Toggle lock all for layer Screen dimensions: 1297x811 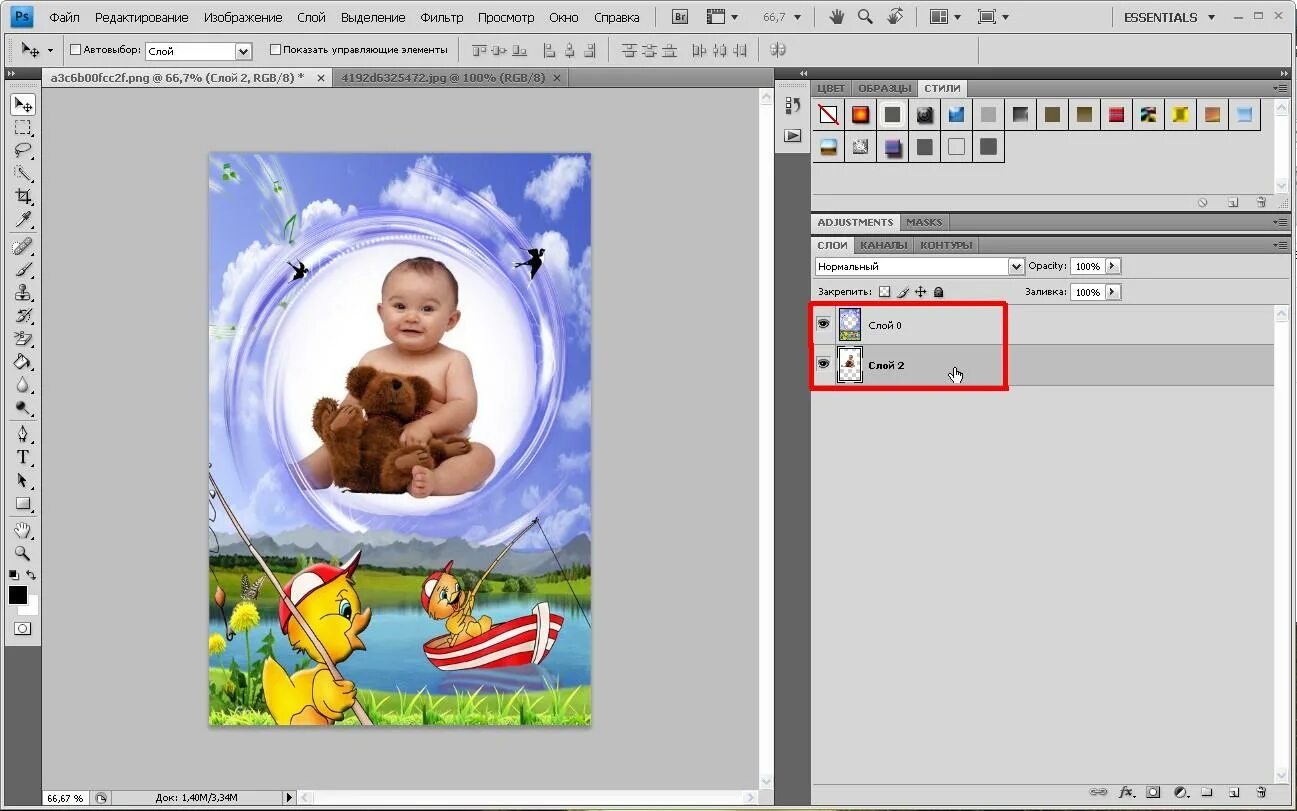pos(938,292)
